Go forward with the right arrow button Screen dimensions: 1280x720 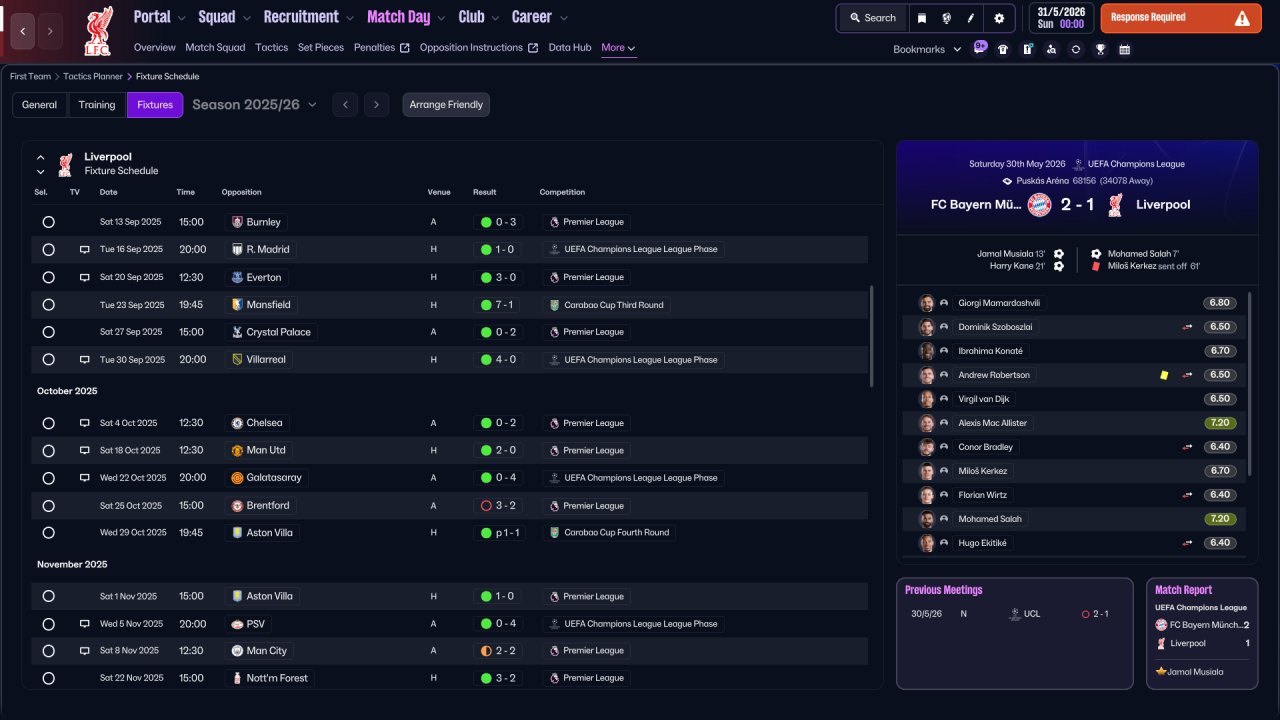pyautogui.click(x=50, y=31)
